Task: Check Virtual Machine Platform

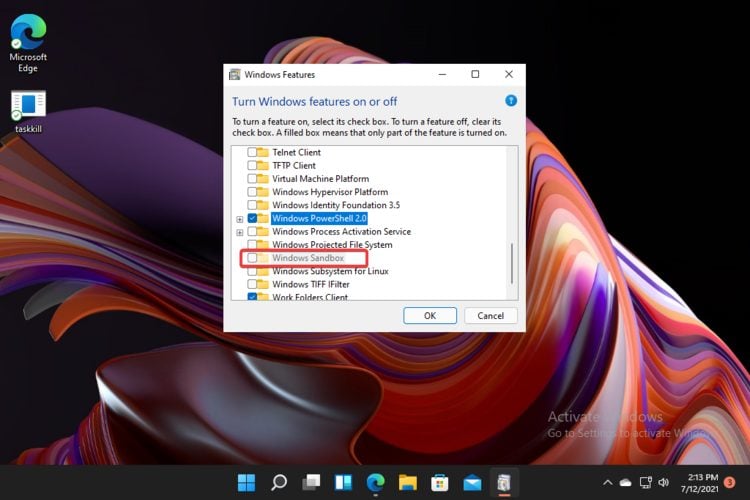Action: pyautogui.click(x=252, y=178)
